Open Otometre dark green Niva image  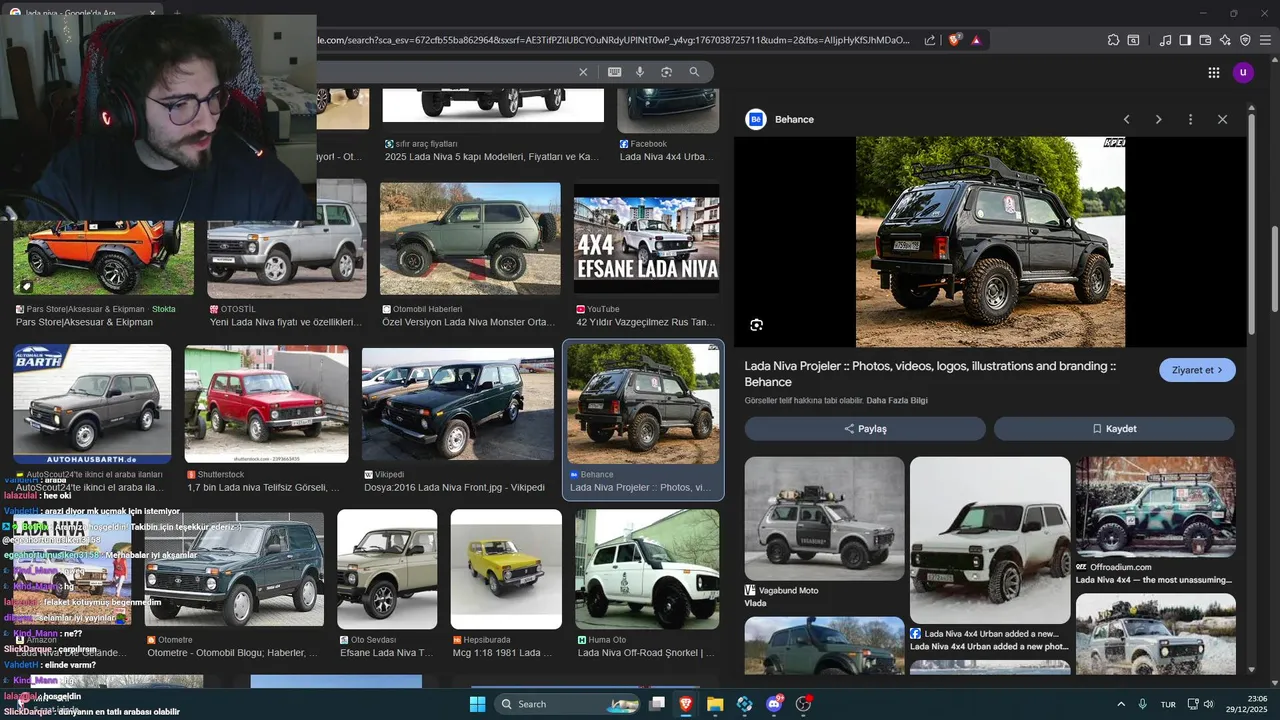click(234, 569)
